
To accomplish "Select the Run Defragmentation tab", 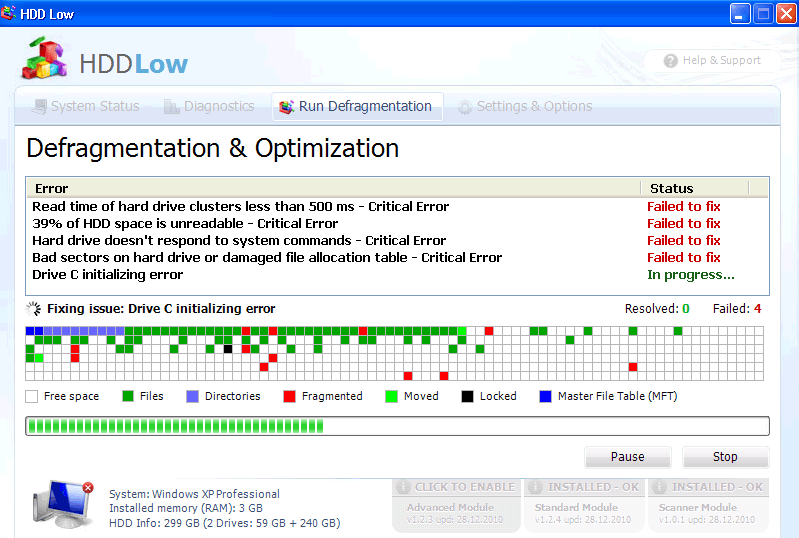I will click(x=356, y=106).
